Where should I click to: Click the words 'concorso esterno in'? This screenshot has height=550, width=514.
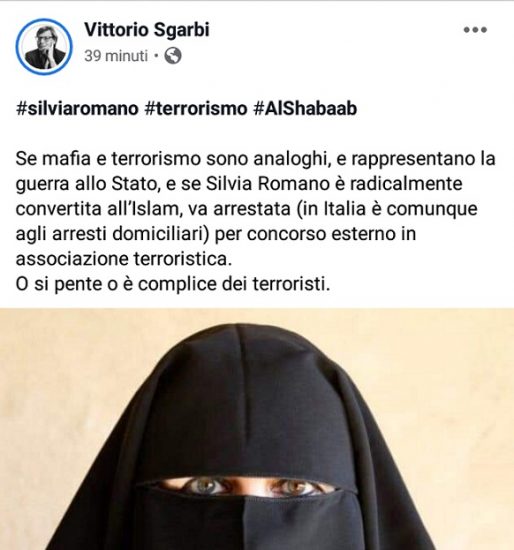pos(331,234)
